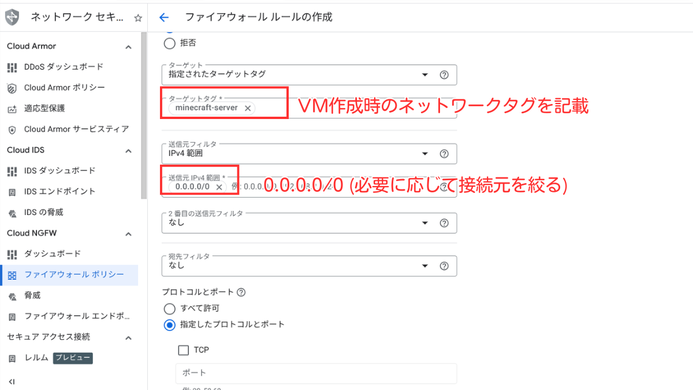Collapse the Cloud NGFW section
Image resolution: width=693 pixels, height=390 pixels.
click(128, 234)
